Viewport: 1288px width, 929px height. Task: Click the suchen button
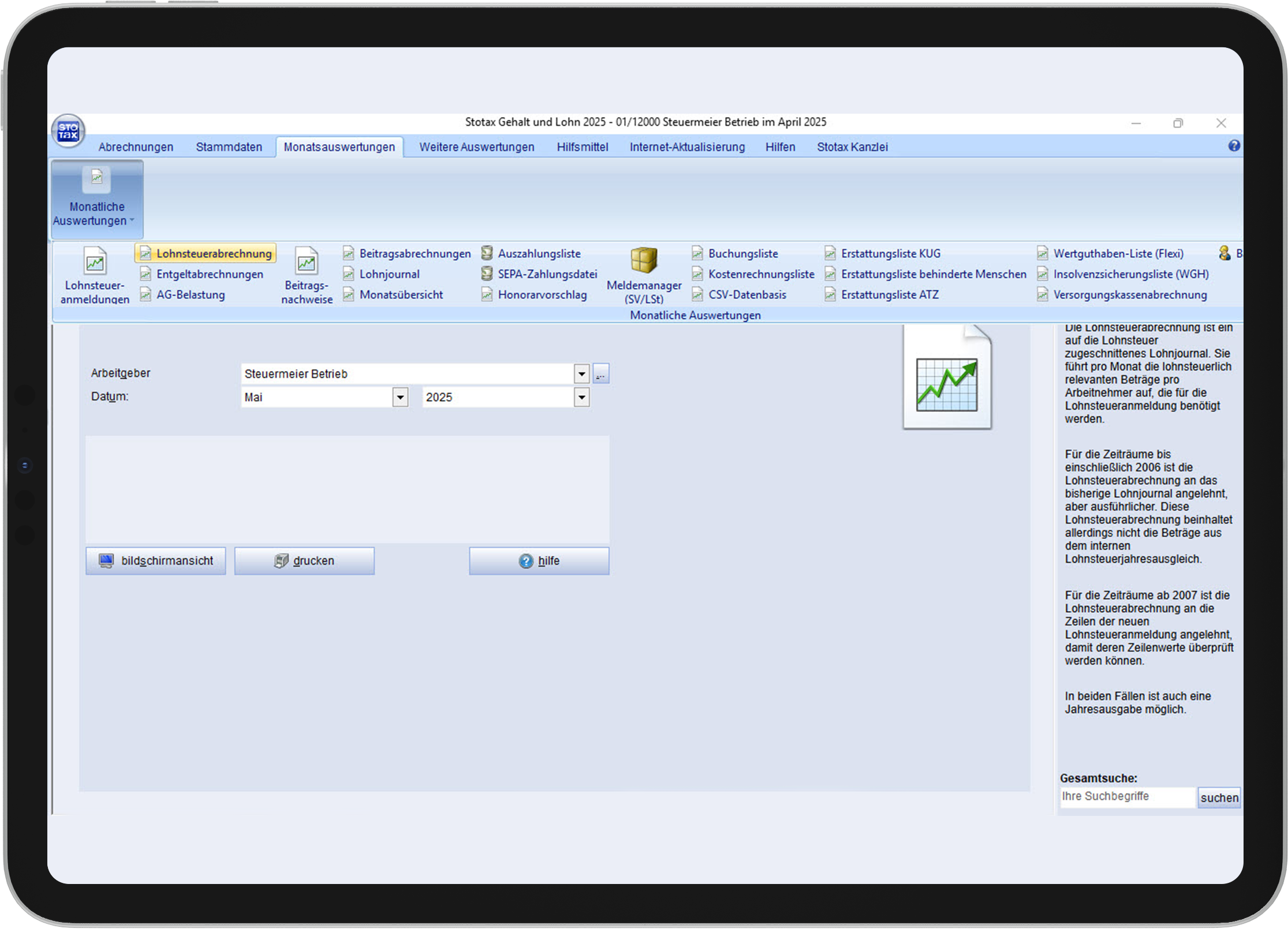tap(1219, 797)
